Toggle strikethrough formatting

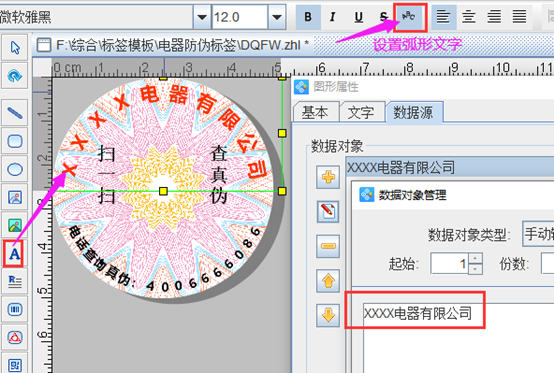pos(383,17)
